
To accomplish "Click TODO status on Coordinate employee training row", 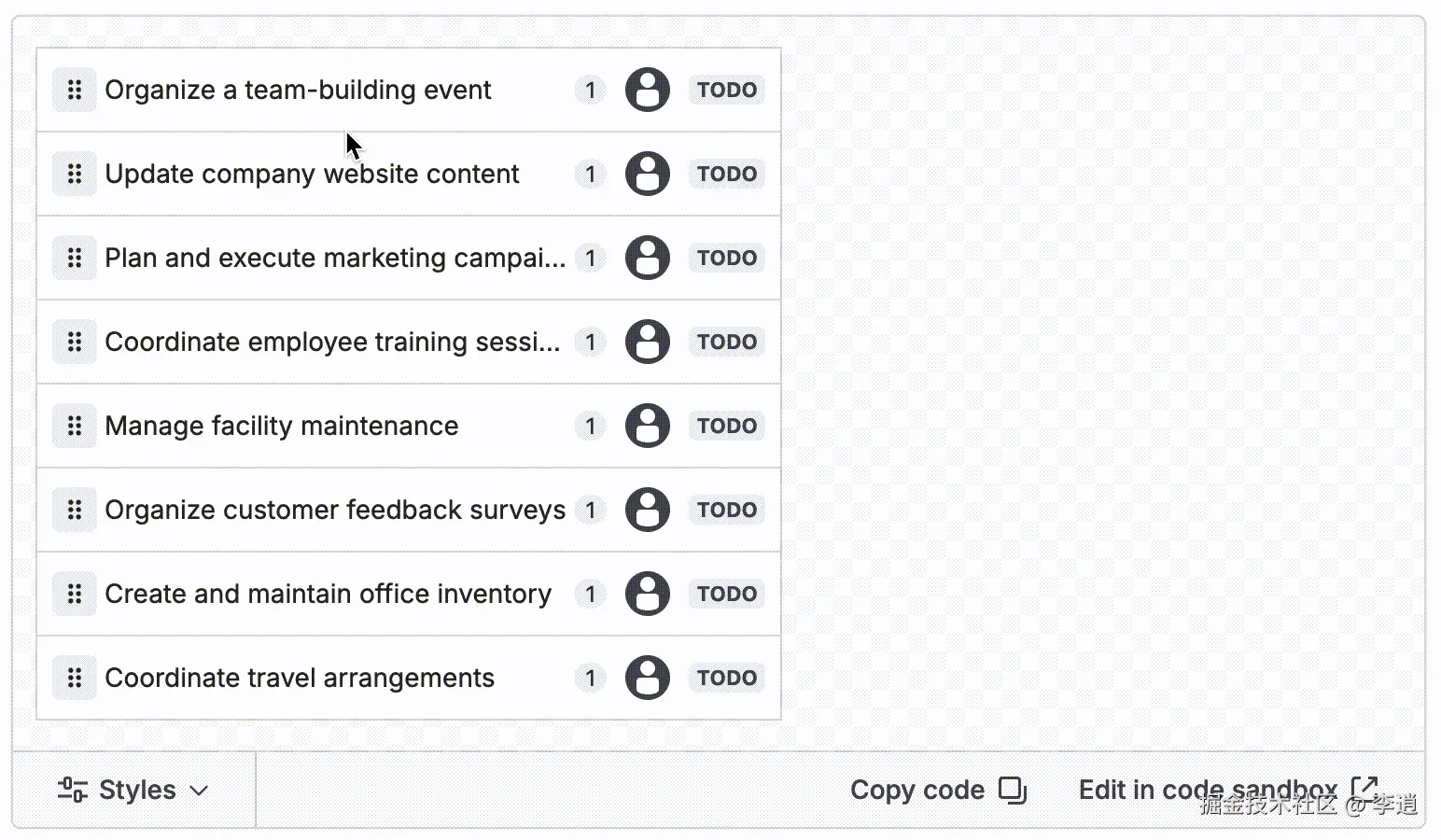I will [727, 342].
